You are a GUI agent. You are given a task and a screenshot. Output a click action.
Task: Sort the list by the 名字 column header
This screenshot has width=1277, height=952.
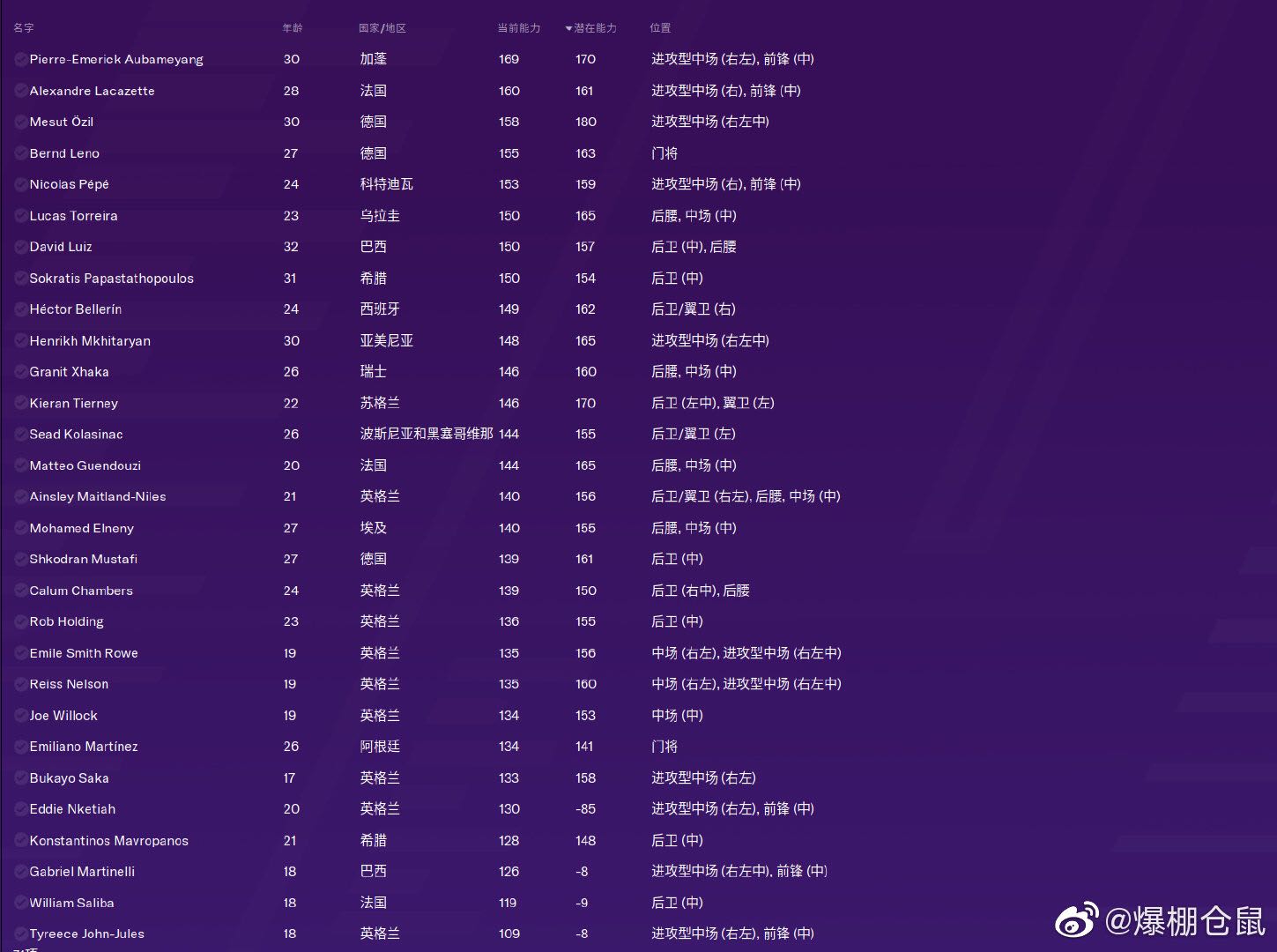click(x=24, y=28)
